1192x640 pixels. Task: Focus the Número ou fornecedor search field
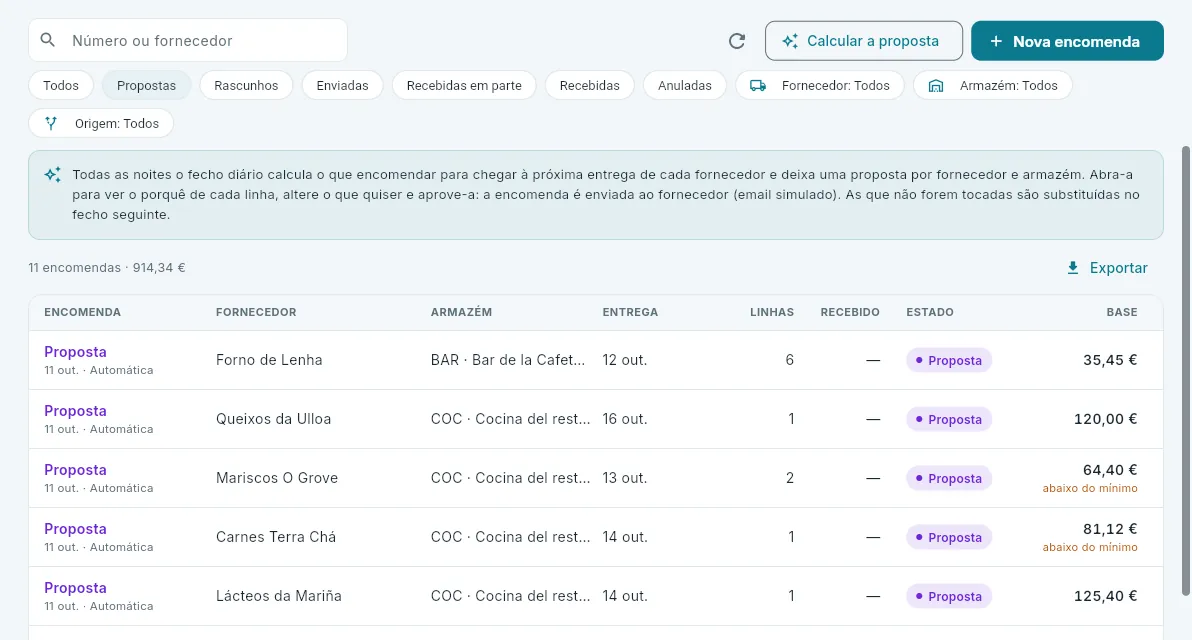188,40
